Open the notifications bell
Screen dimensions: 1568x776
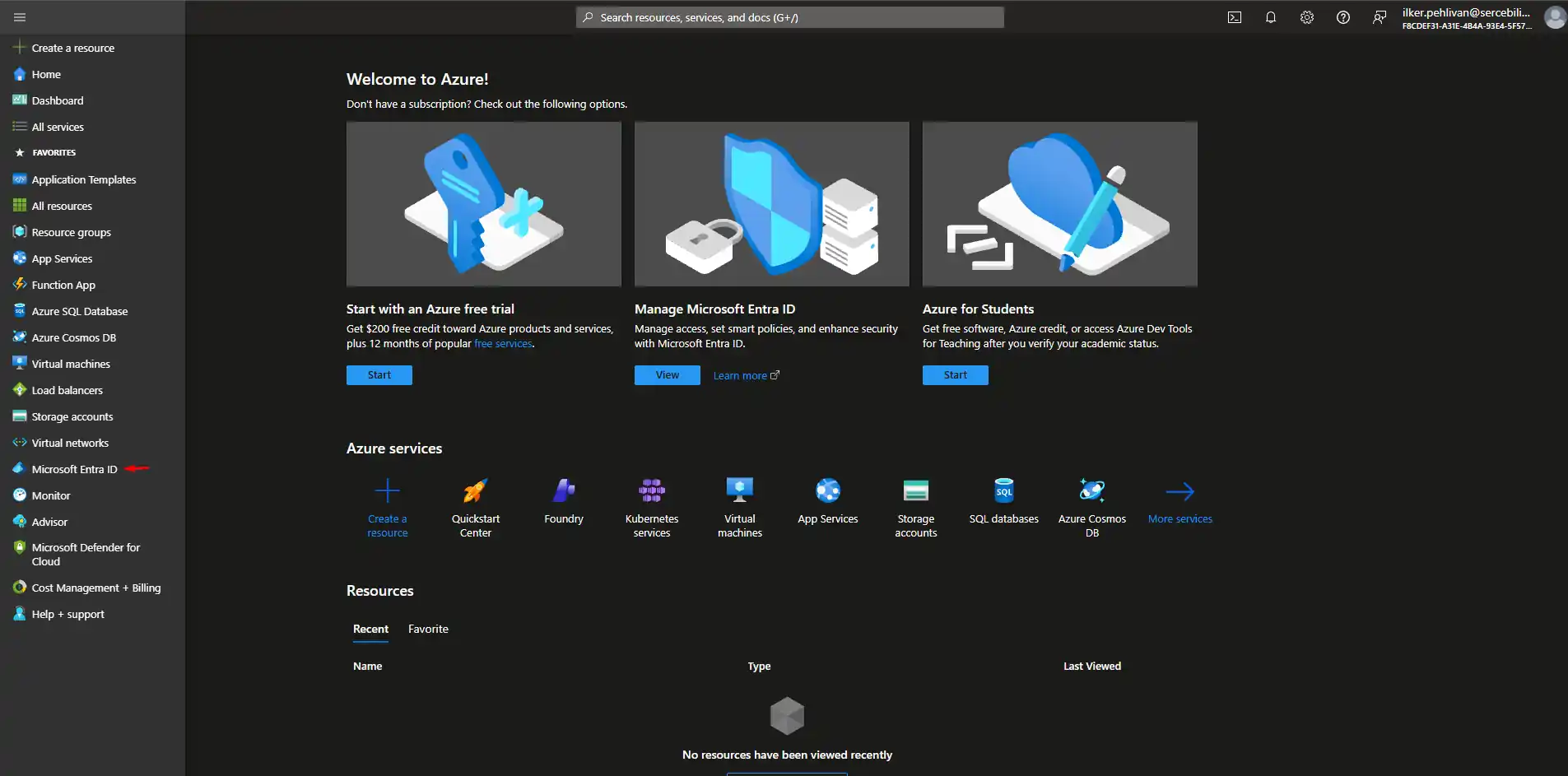pos(1271,17)
